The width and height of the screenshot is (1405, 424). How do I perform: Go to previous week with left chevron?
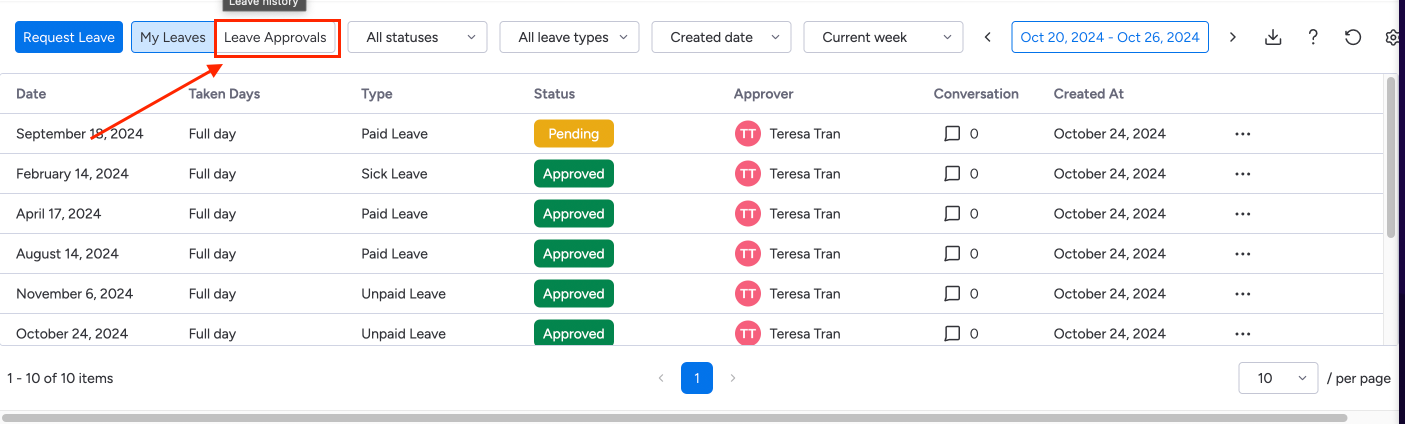988,37
